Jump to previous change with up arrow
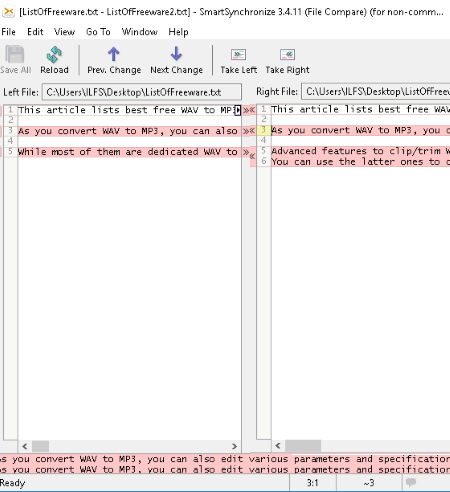Image resolution: width=450 pixels, height=492 pixels. point(114,54)
